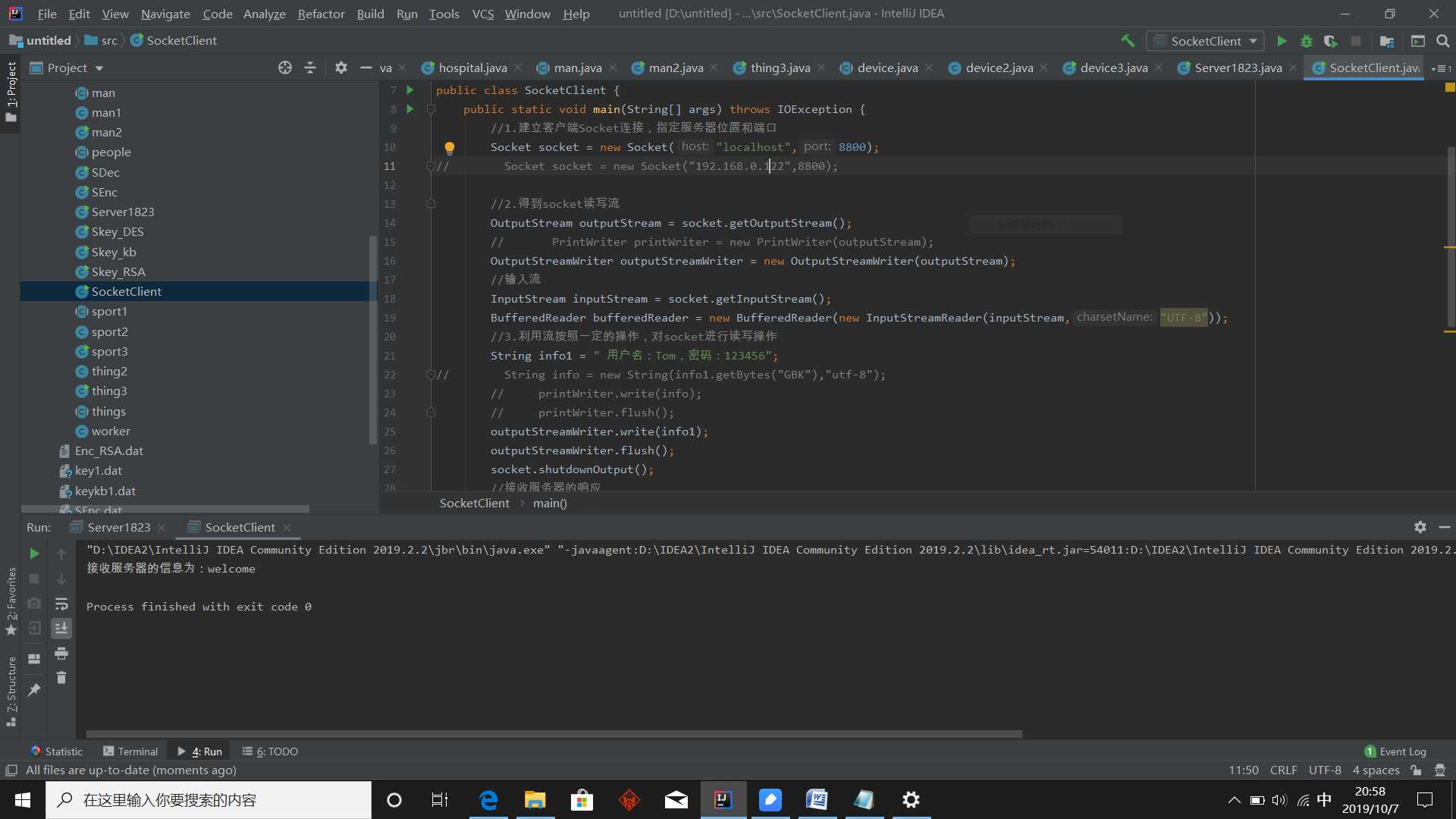The height and width of the screenshot is (819, 1456).
Task: Open 6: TODO tool window
Action: [270, 751]
